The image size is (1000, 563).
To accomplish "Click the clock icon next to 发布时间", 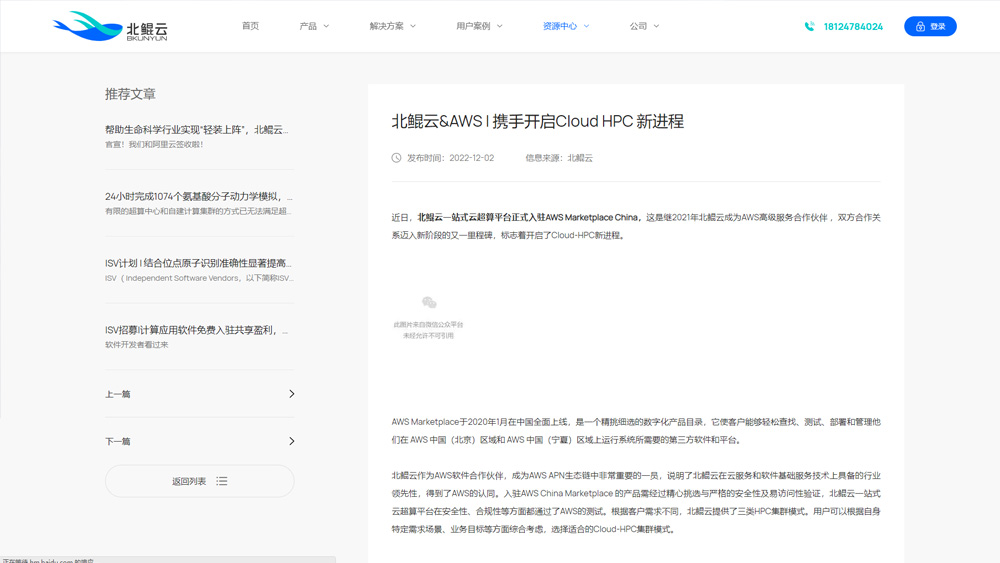I will coord(396,157).
